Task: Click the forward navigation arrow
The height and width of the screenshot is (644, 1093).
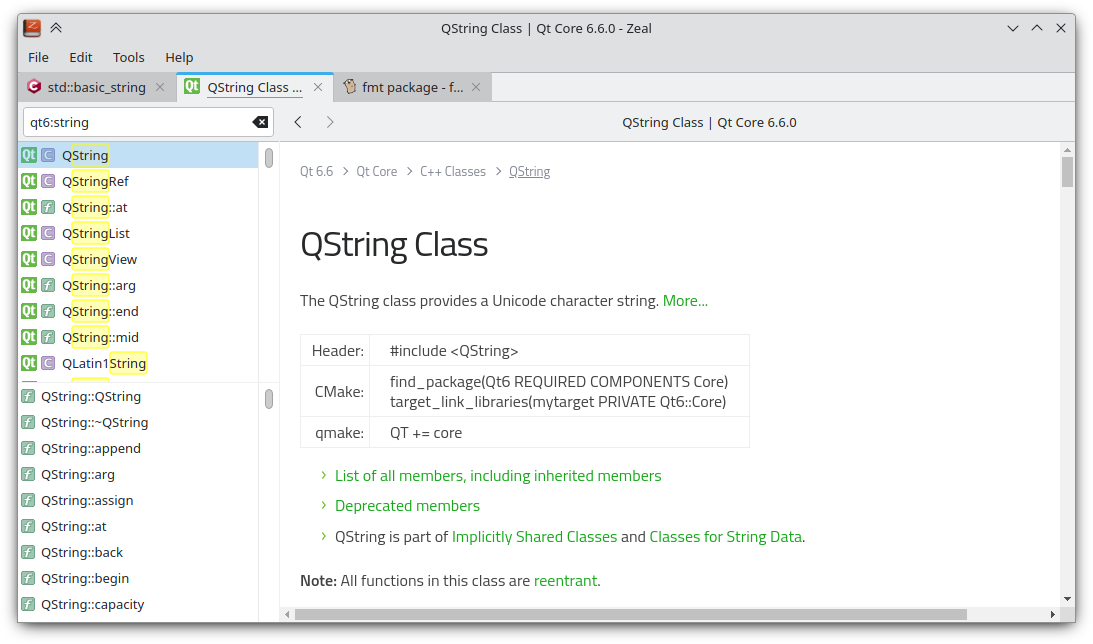Action: 330,122
